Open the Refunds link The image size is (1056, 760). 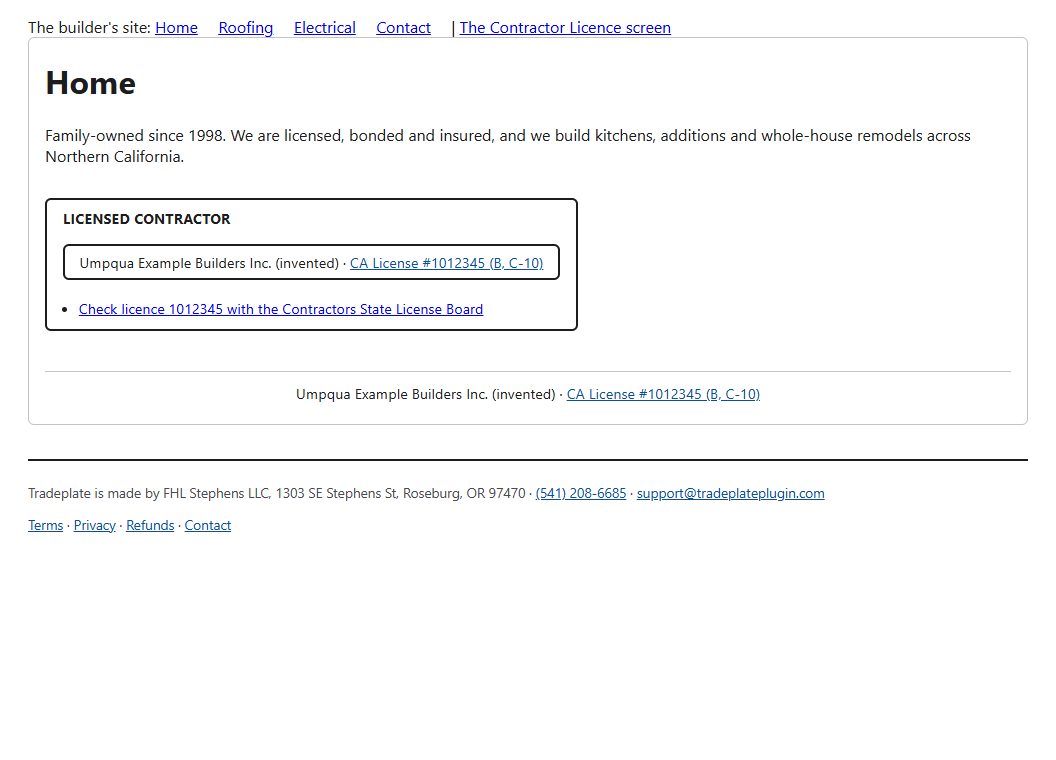(x=150, y=526)
